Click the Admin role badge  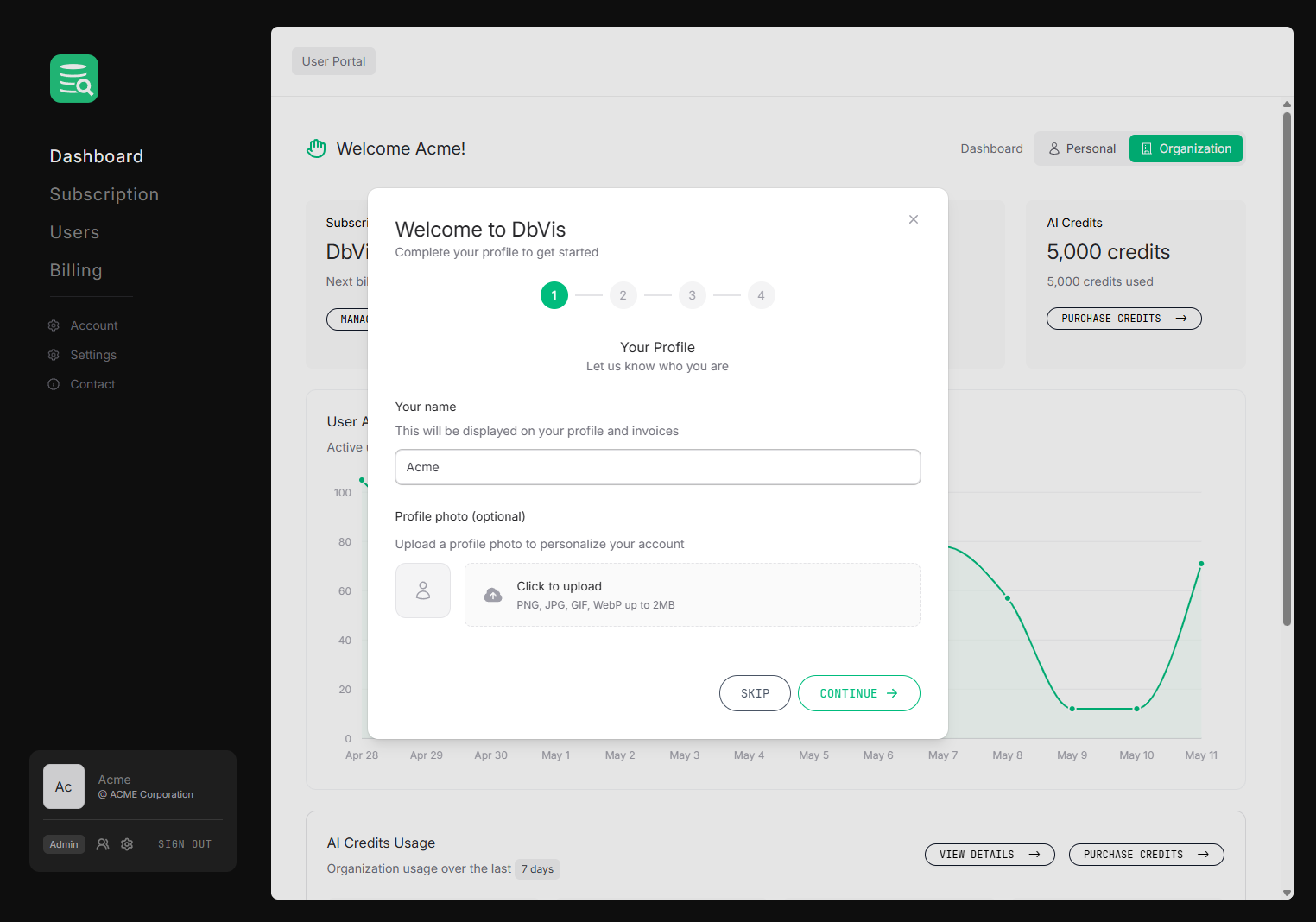(x=64, y=844)
